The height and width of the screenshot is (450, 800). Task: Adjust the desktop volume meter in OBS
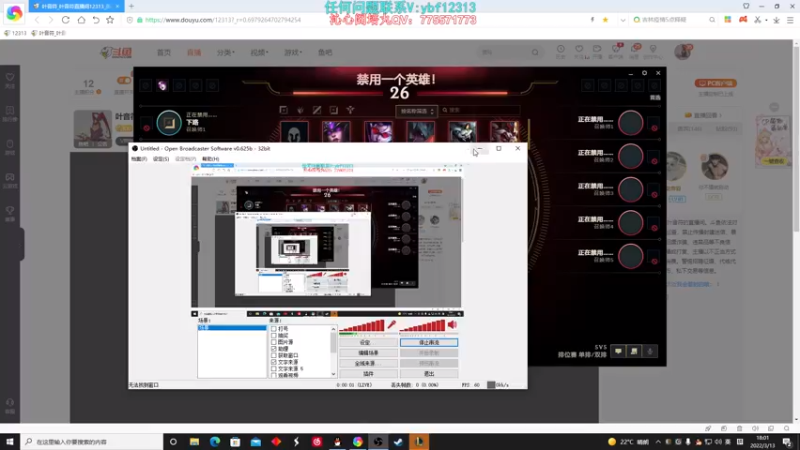click(422, 326)
